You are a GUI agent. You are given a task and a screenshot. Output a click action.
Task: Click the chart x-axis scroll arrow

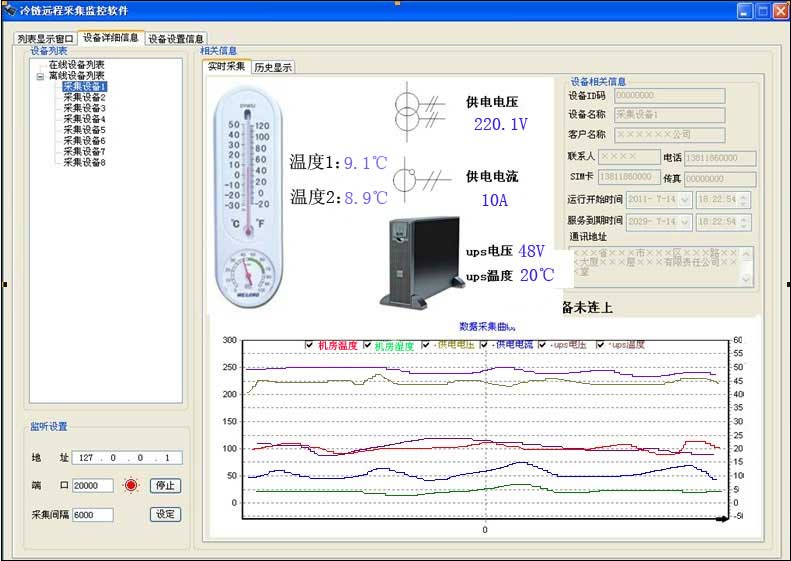pyautogui.click(x=723, y=519)
